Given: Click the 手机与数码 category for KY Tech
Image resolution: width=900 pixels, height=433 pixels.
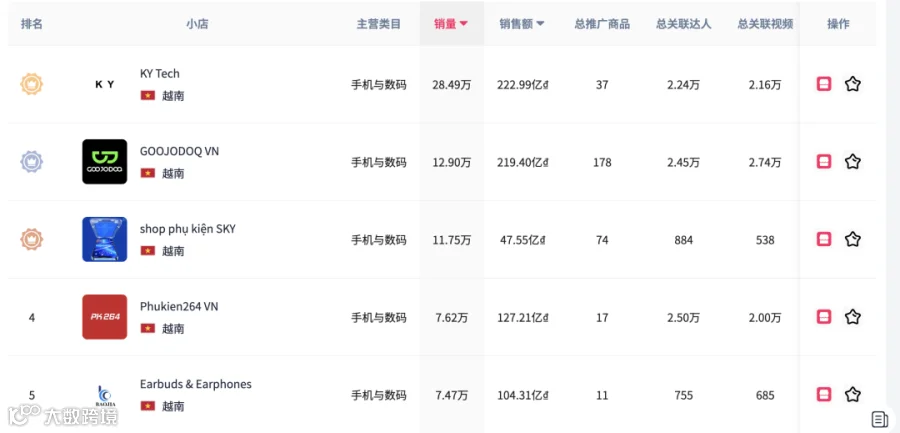Looking at the screenshot, I should tap(379, 85).
